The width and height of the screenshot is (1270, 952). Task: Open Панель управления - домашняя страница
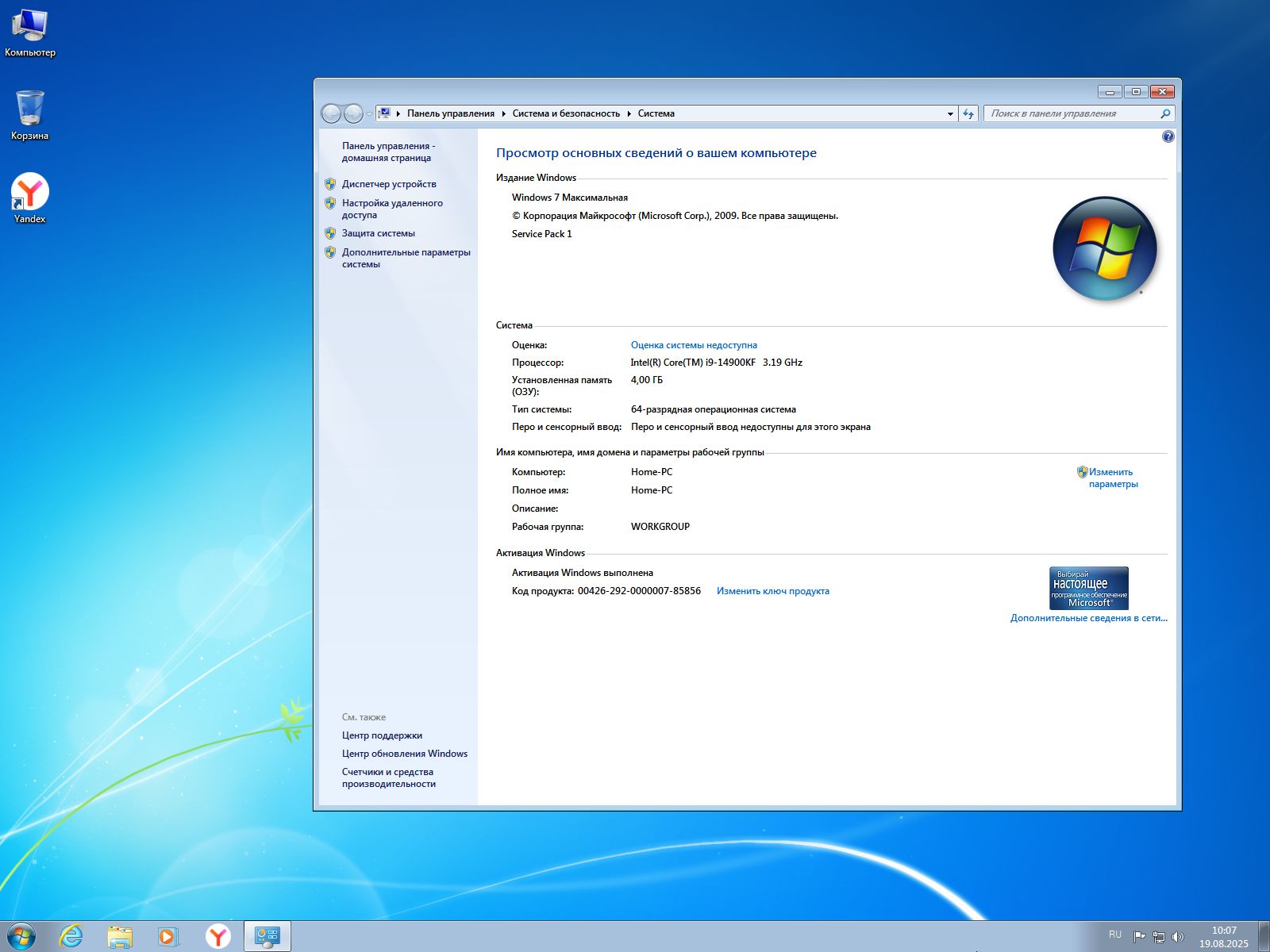tap(388, 152)
